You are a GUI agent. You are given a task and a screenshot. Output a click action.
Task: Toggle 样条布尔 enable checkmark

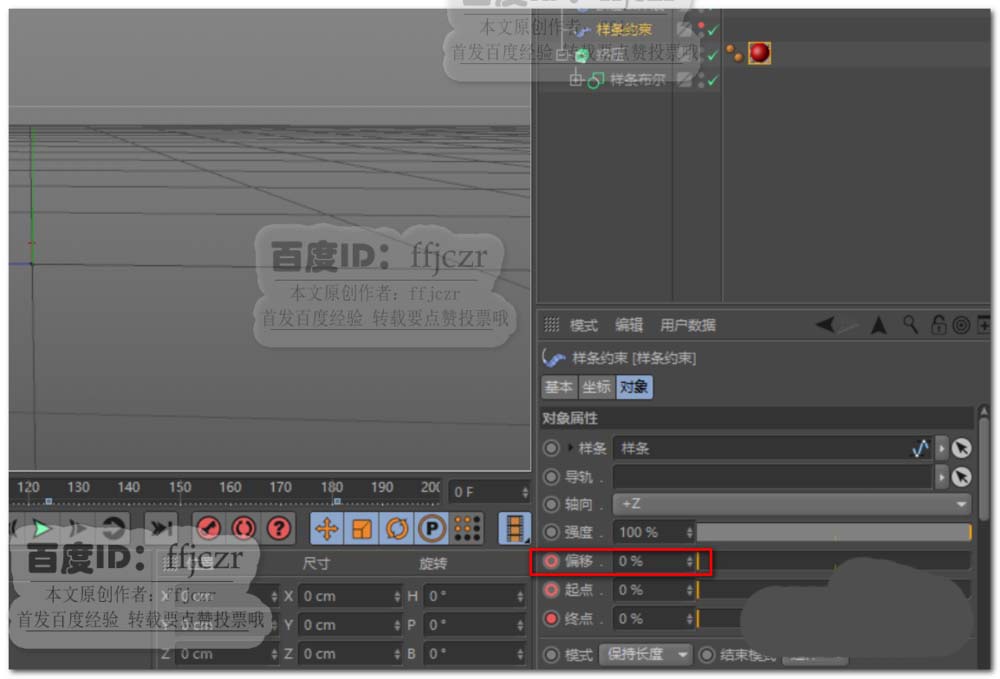[713, 80]
